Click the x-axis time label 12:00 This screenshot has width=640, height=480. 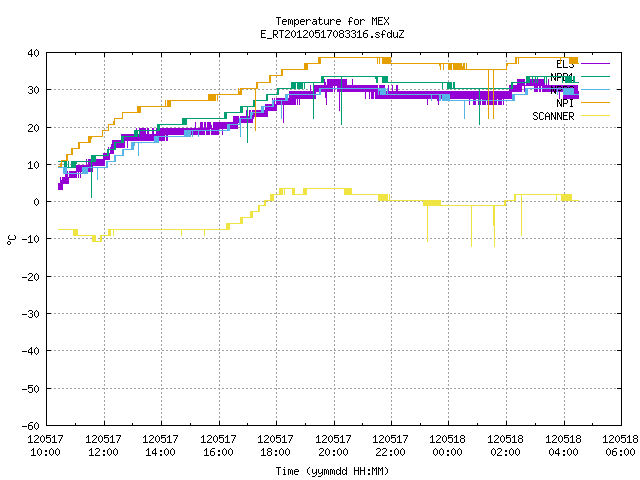[103, 452]
